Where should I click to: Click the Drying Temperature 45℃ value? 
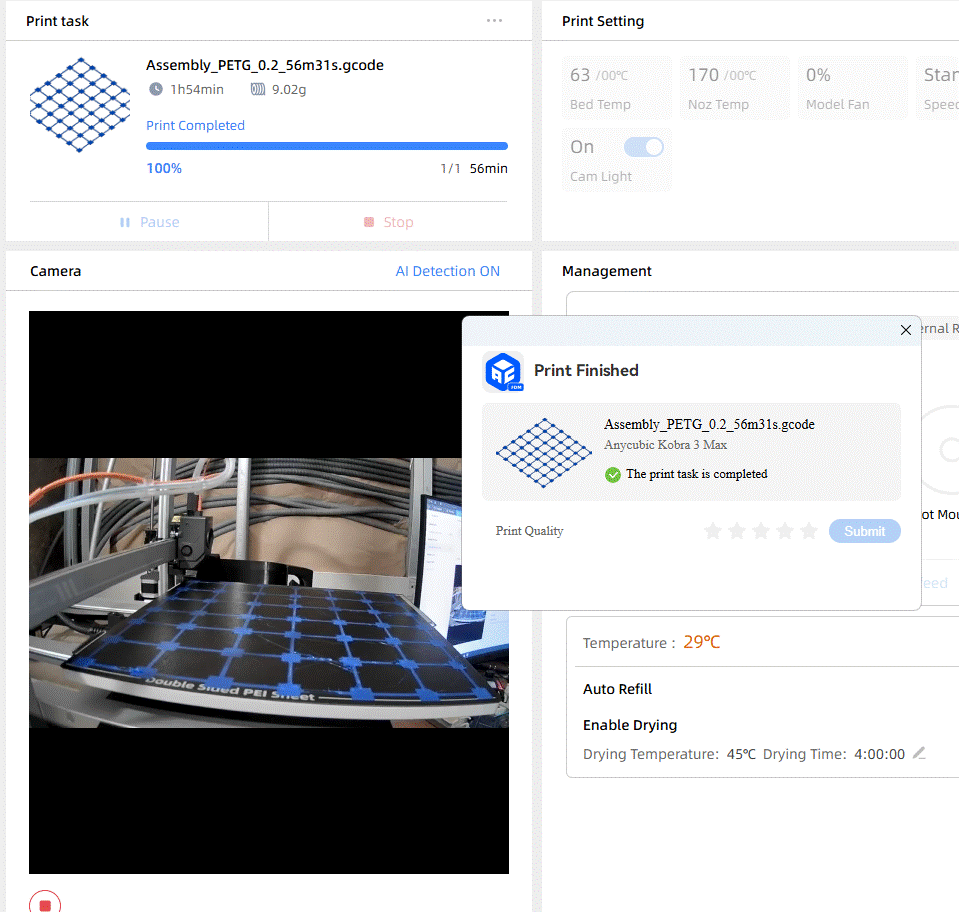741,754
